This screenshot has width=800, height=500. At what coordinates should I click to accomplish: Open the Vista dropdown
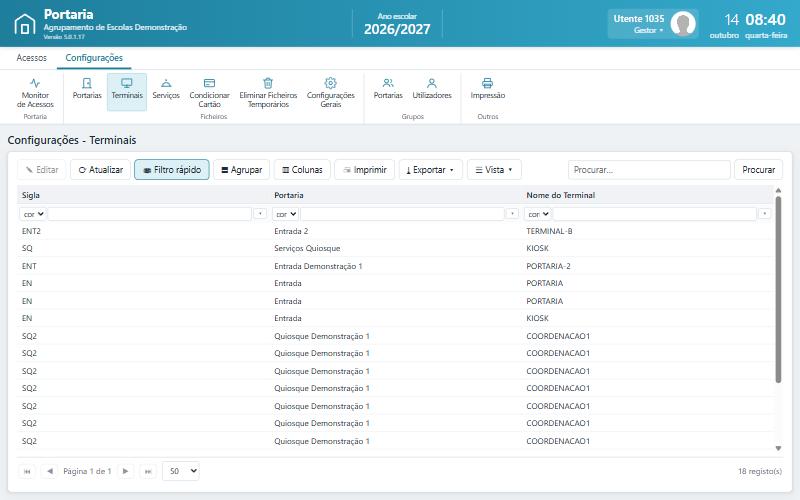pyautogui.click(x=494, y=169)
